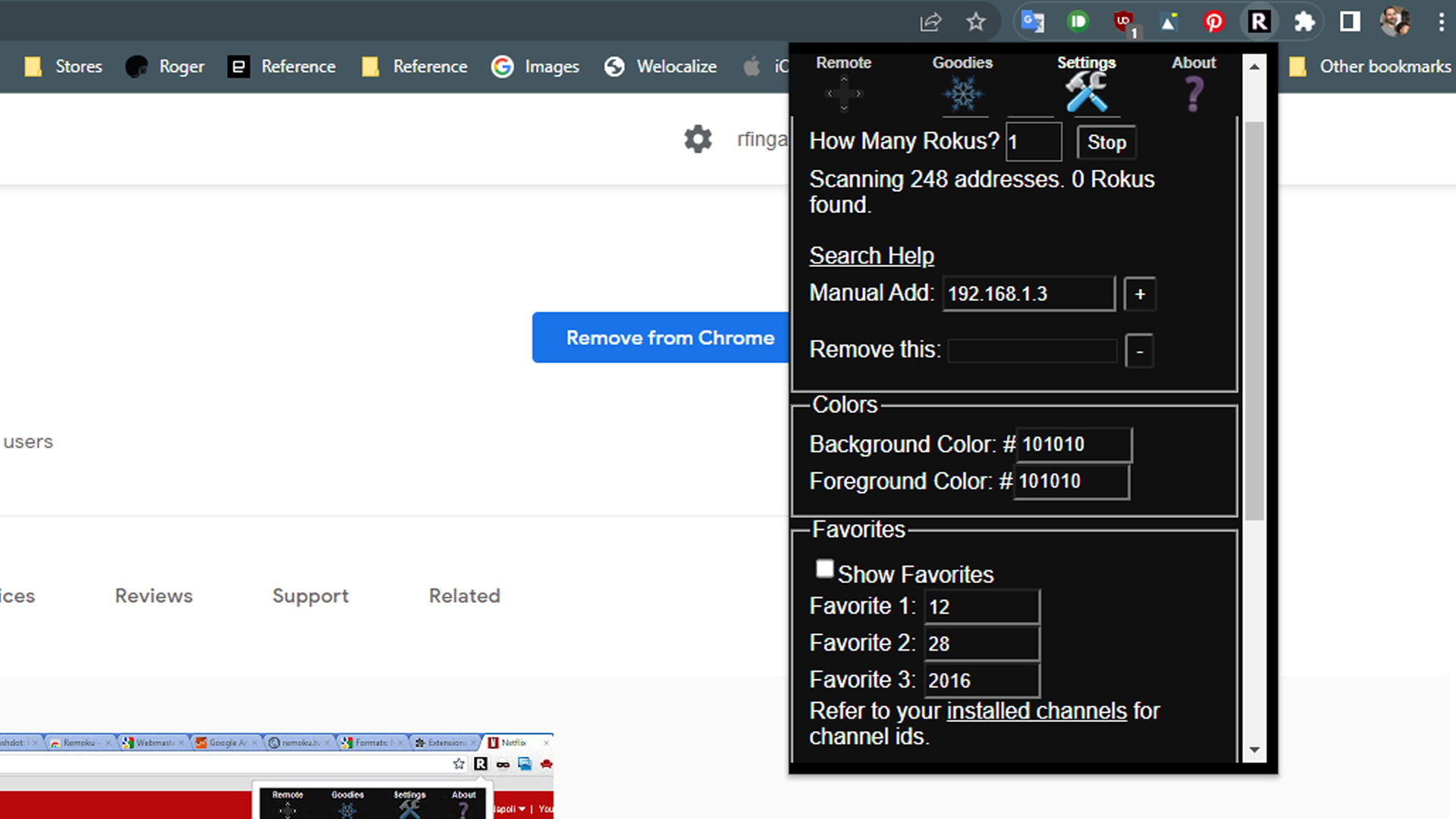Image resolution: width=1456 pixels, height=819 pixels.
Task: Open the Remote tab icon
Action: click(x=843, y=93)
